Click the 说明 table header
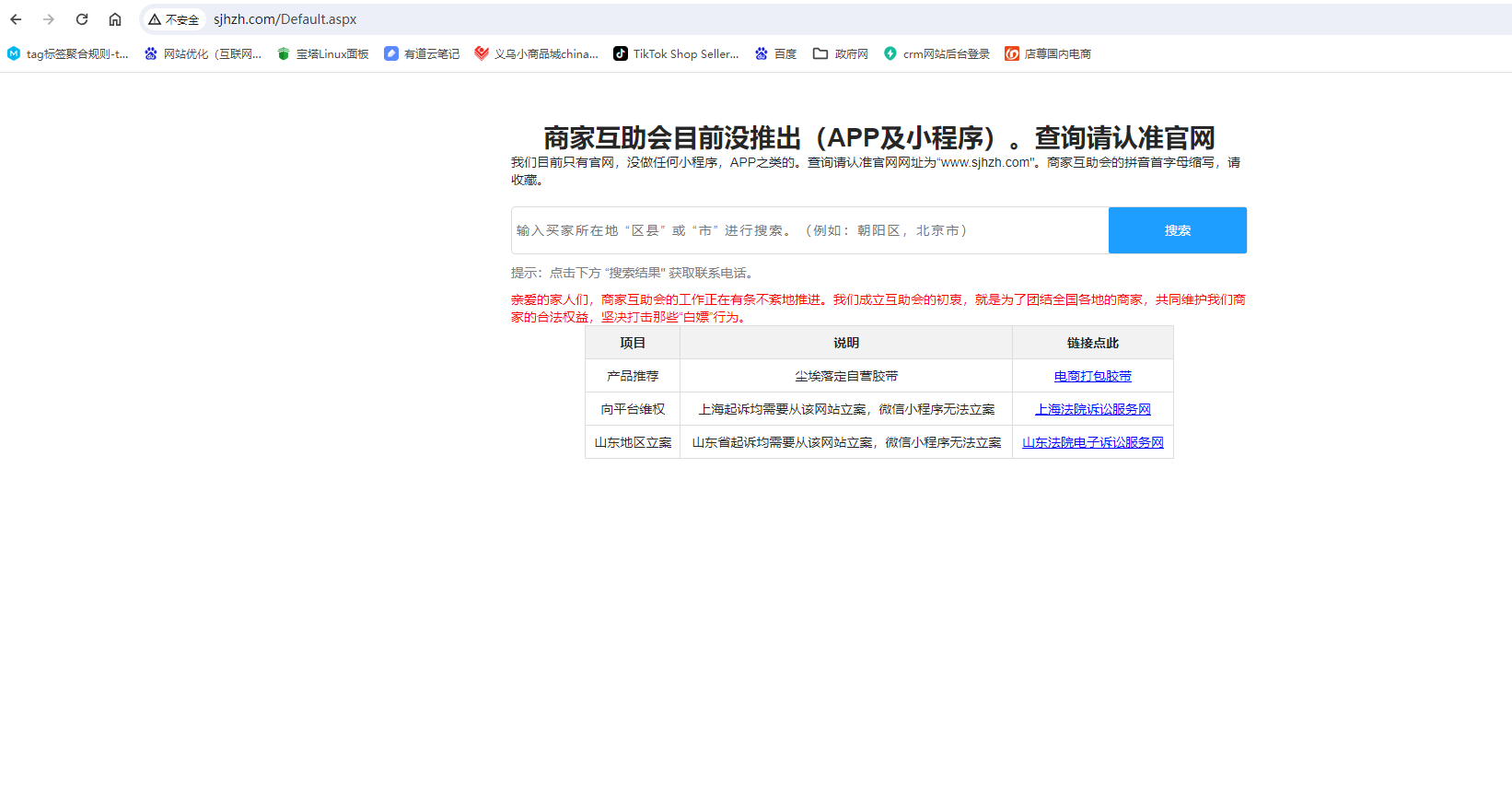This screenshot has height=808, width=1512. click(846, 343)
